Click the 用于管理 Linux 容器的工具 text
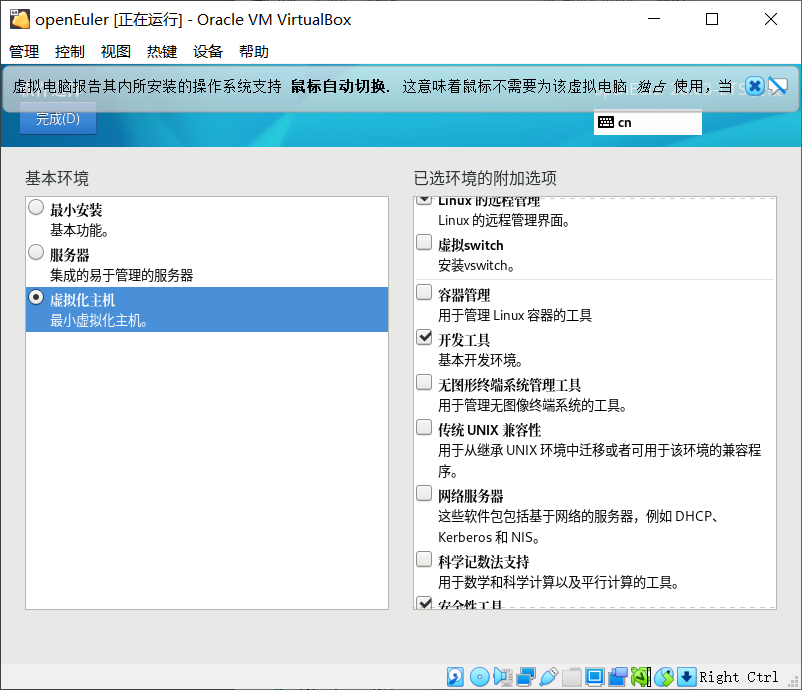802x690 pixels. point(515,316)
